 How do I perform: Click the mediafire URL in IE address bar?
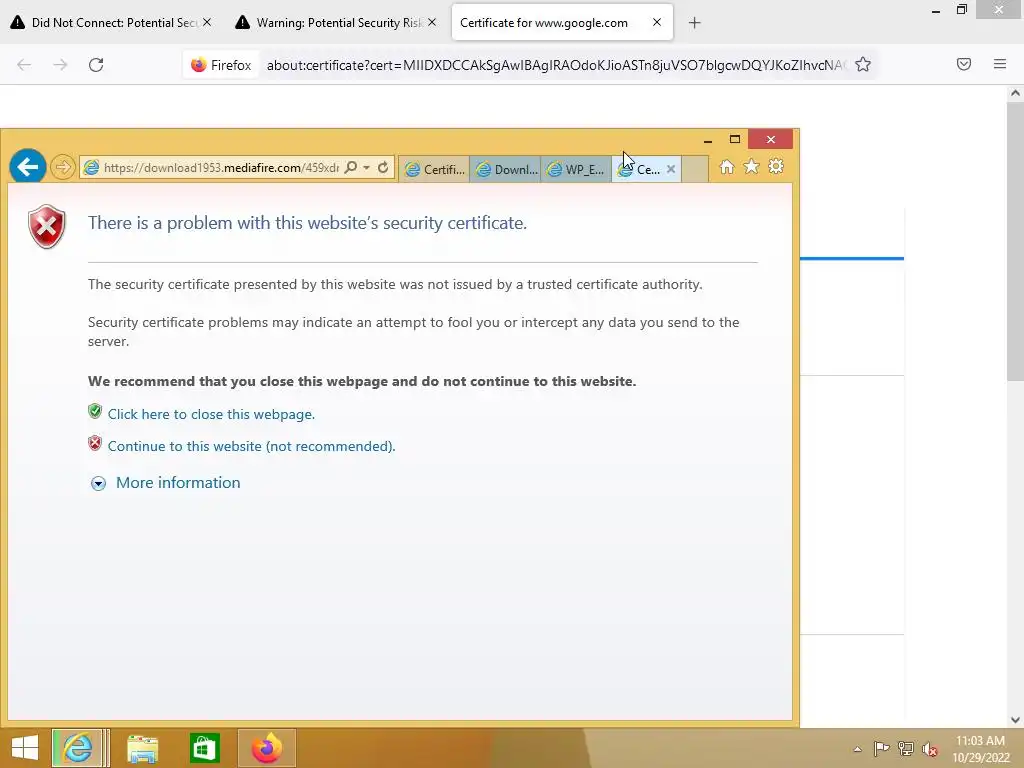pyautogui.click(x=221, y=168)
